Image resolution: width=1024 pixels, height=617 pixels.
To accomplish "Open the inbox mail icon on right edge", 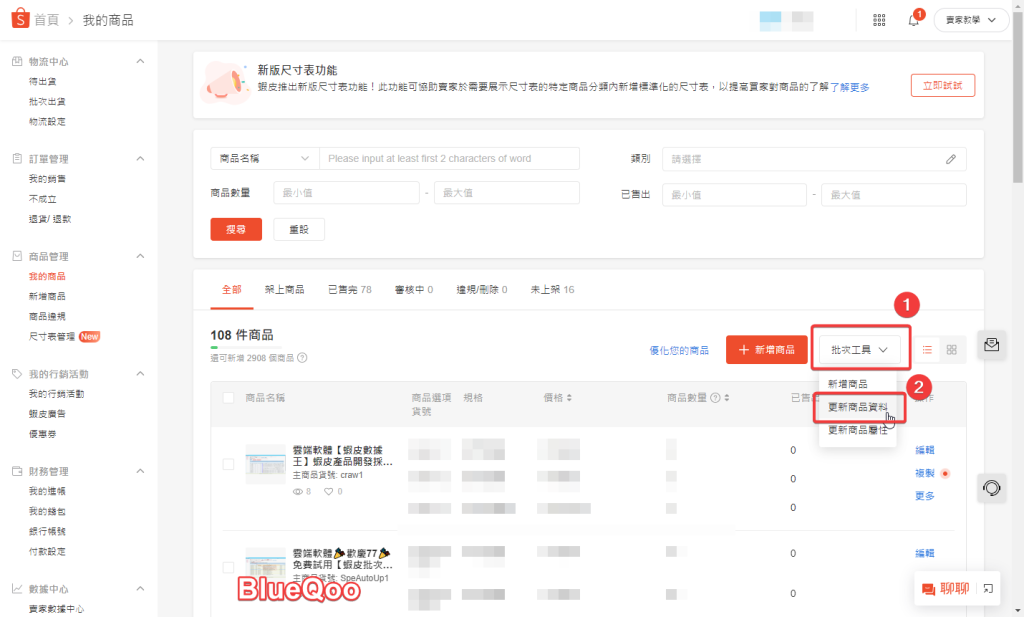I will pyautogui.click(x=991, y=345).
